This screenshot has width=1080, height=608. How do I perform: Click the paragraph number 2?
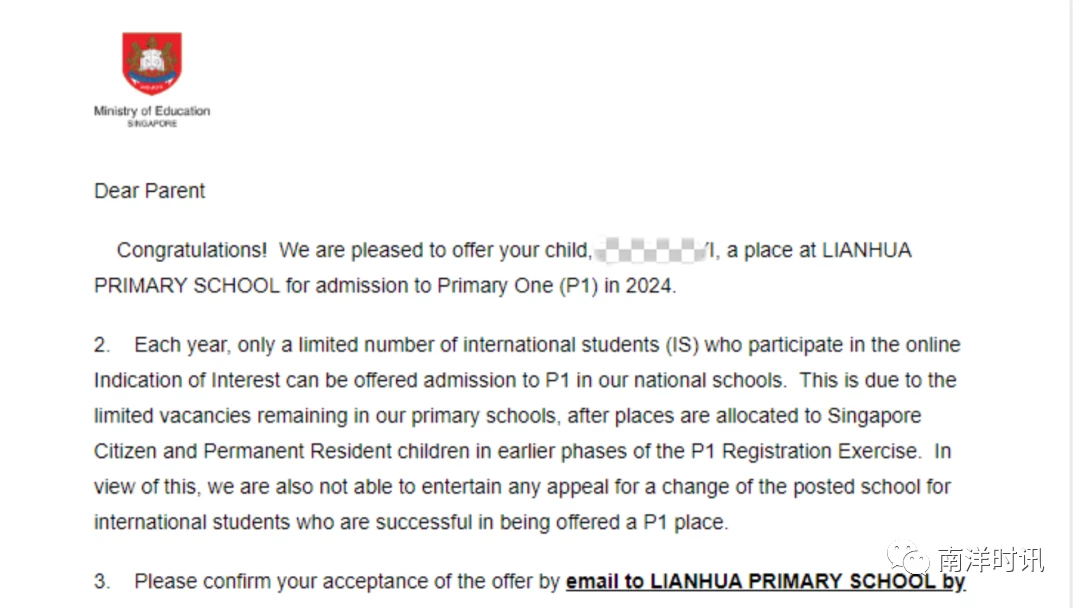pyautogui.click(x=102, y=345)
